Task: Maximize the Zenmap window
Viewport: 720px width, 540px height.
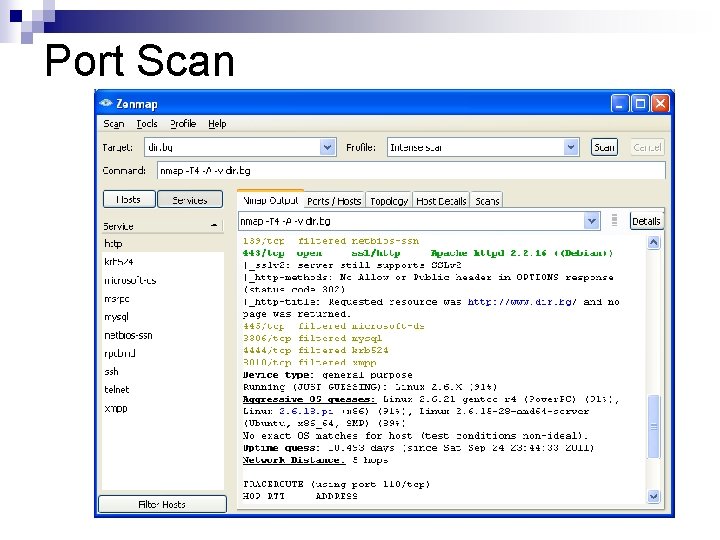Action: (640, 104)
